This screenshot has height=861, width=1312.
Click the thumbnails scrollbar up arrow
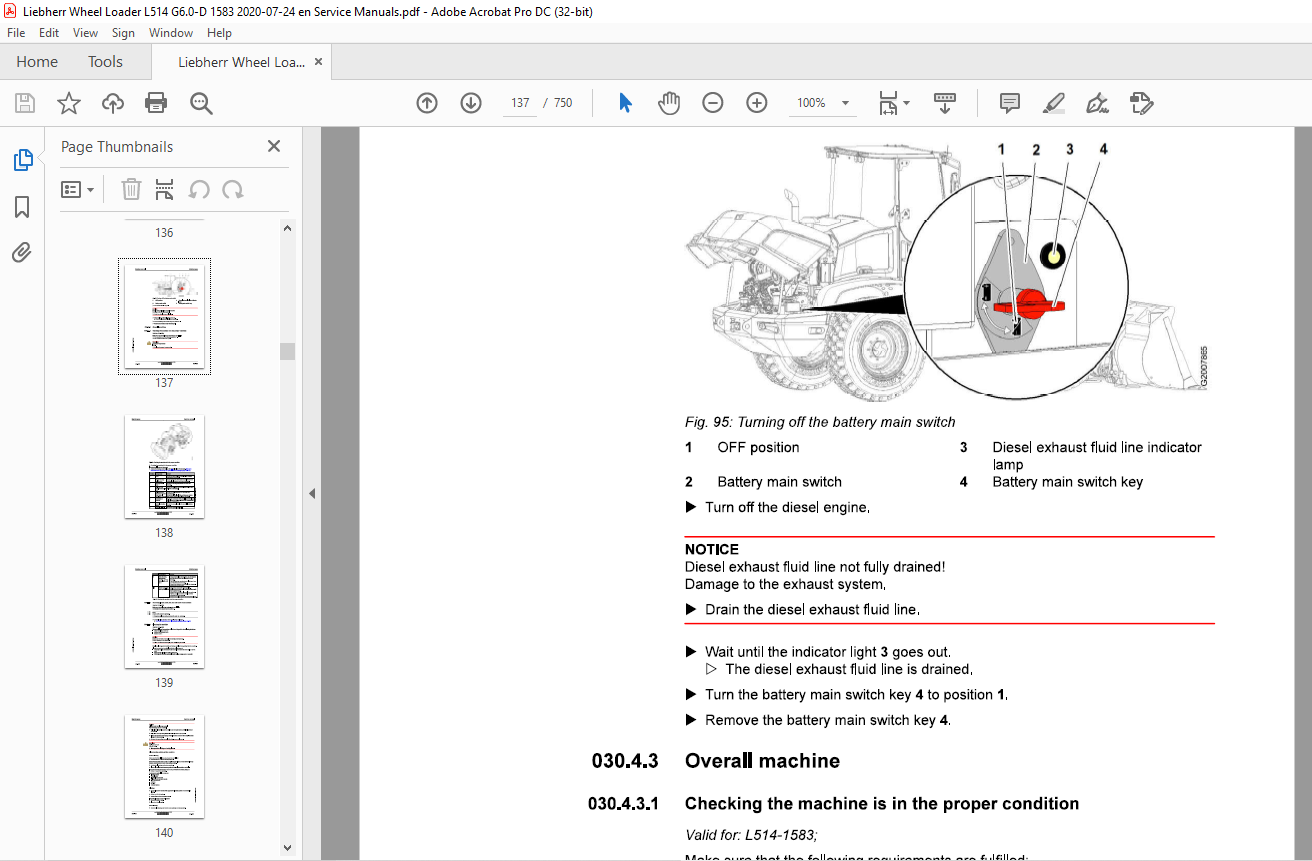click(288, 228)
